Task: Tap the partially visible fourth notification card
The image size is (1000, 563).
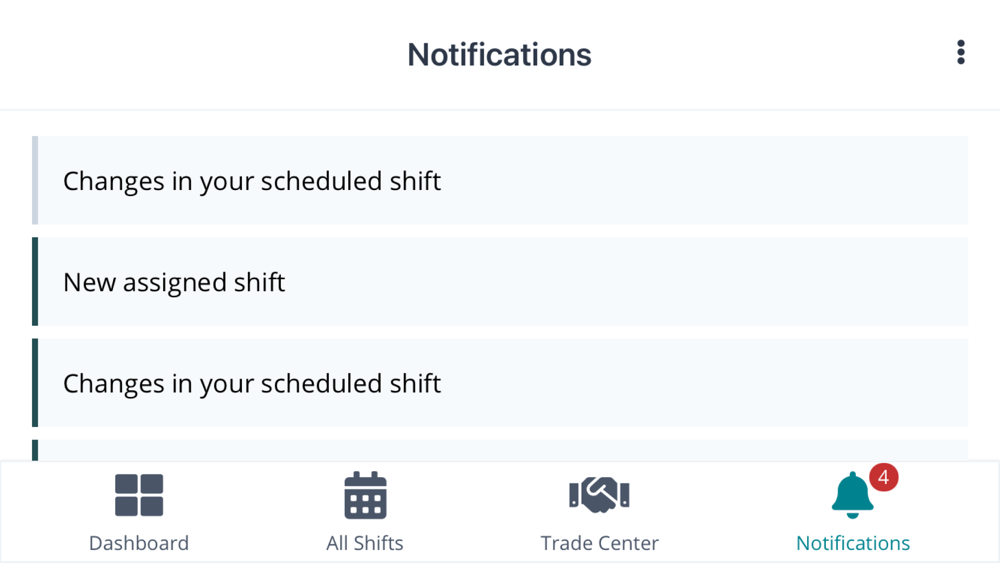Action: click(x=500, y=450)
